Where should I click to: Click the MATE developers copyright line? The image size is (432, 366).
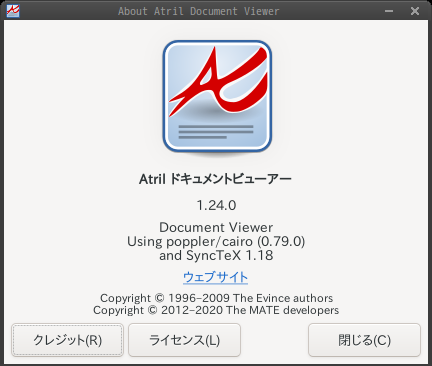coord(216,310)
